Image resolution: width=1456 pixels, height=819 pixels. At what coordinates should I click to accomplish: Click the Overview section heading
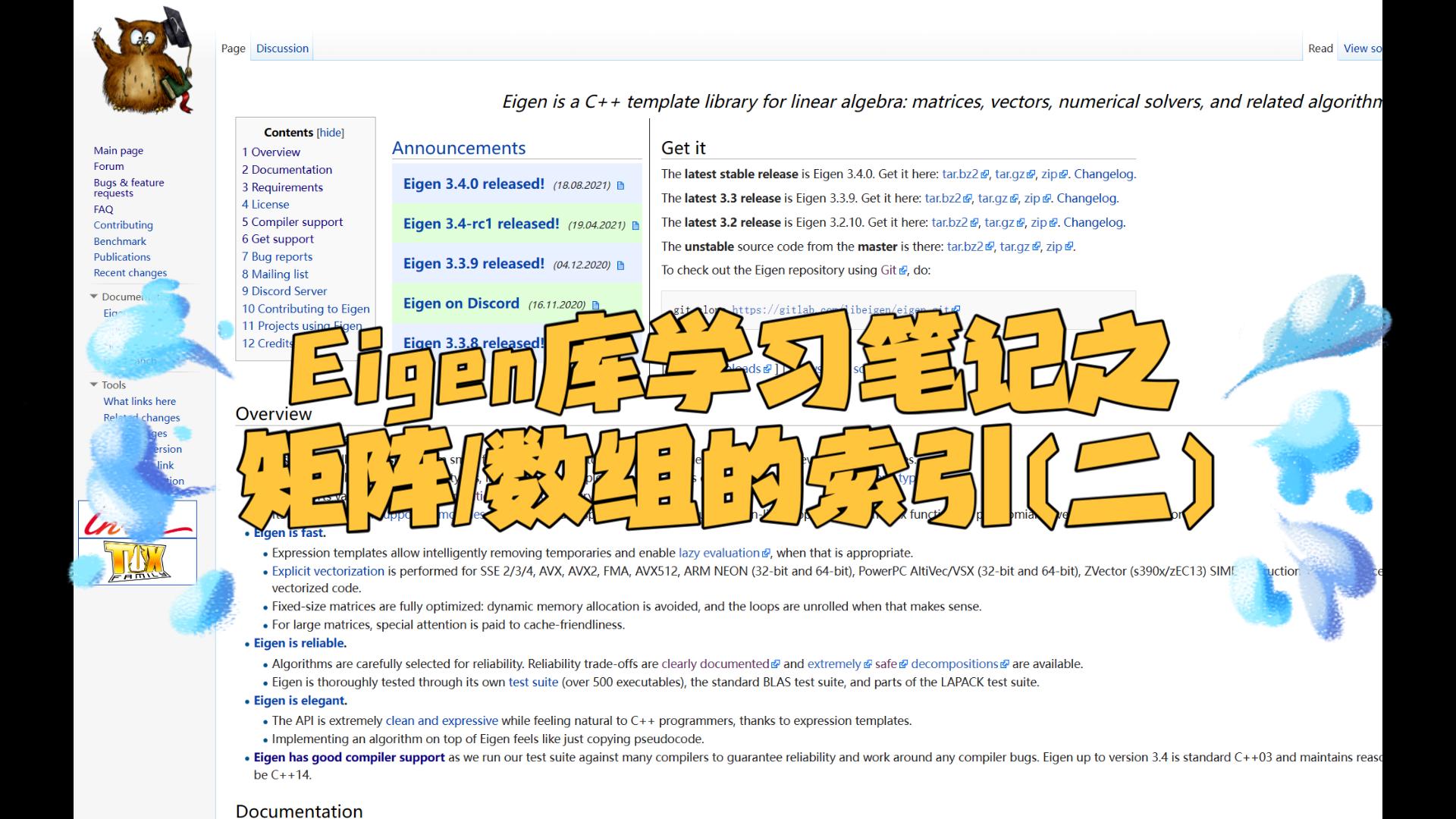click(274, 414)
